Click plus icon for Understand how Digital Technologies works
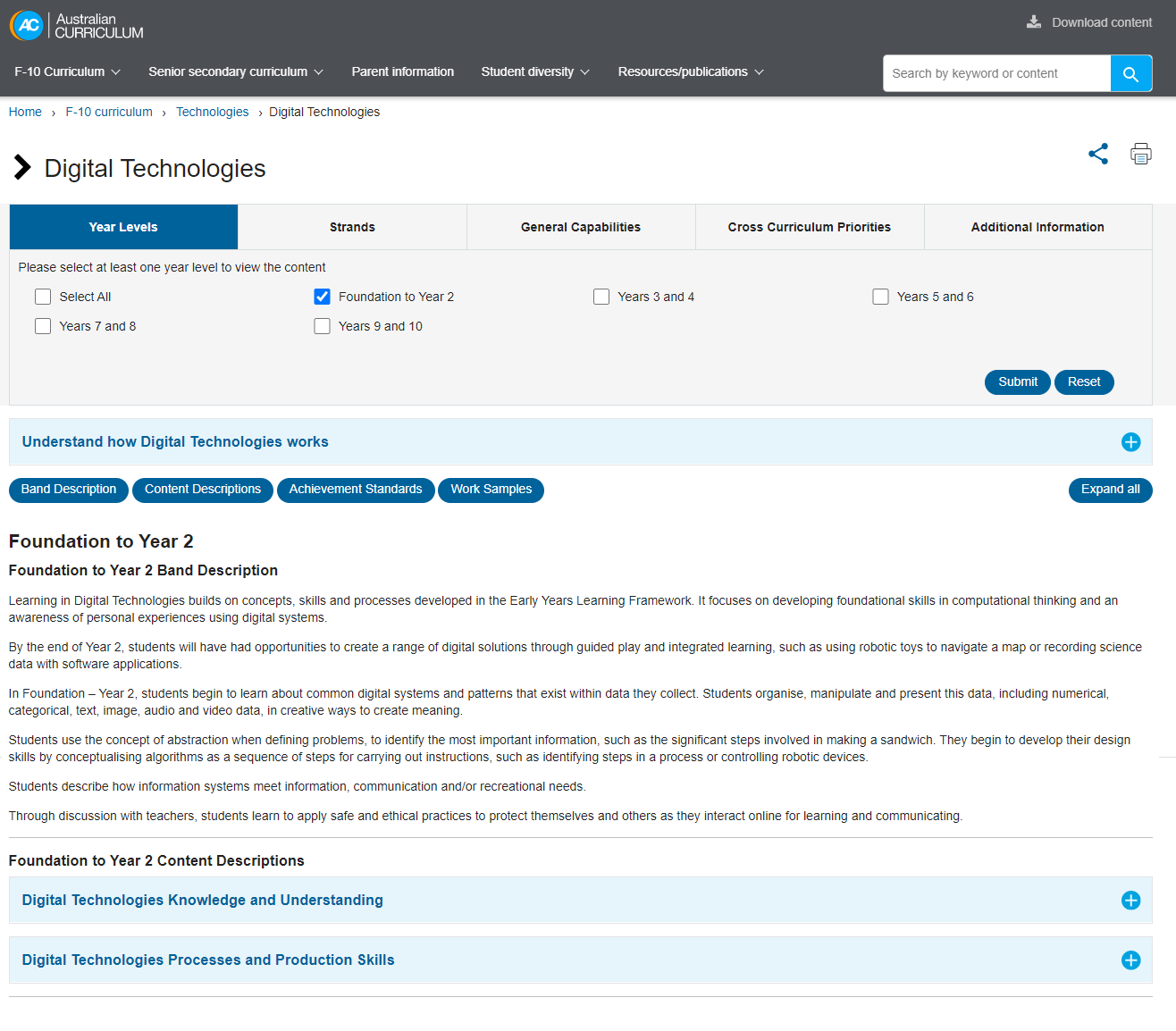Screen dimensions: 1176x1031 coord(1130,442)
